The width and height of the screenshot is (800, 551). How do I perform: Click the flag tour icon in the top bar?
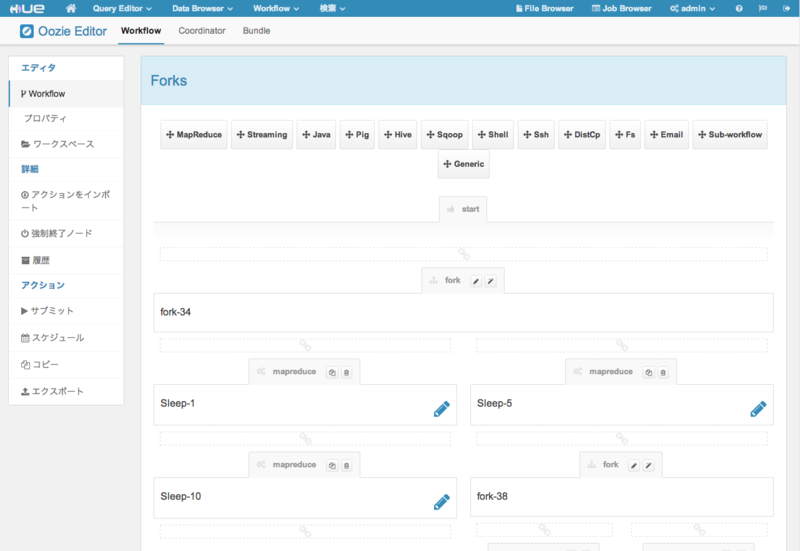tap(763, 8)
